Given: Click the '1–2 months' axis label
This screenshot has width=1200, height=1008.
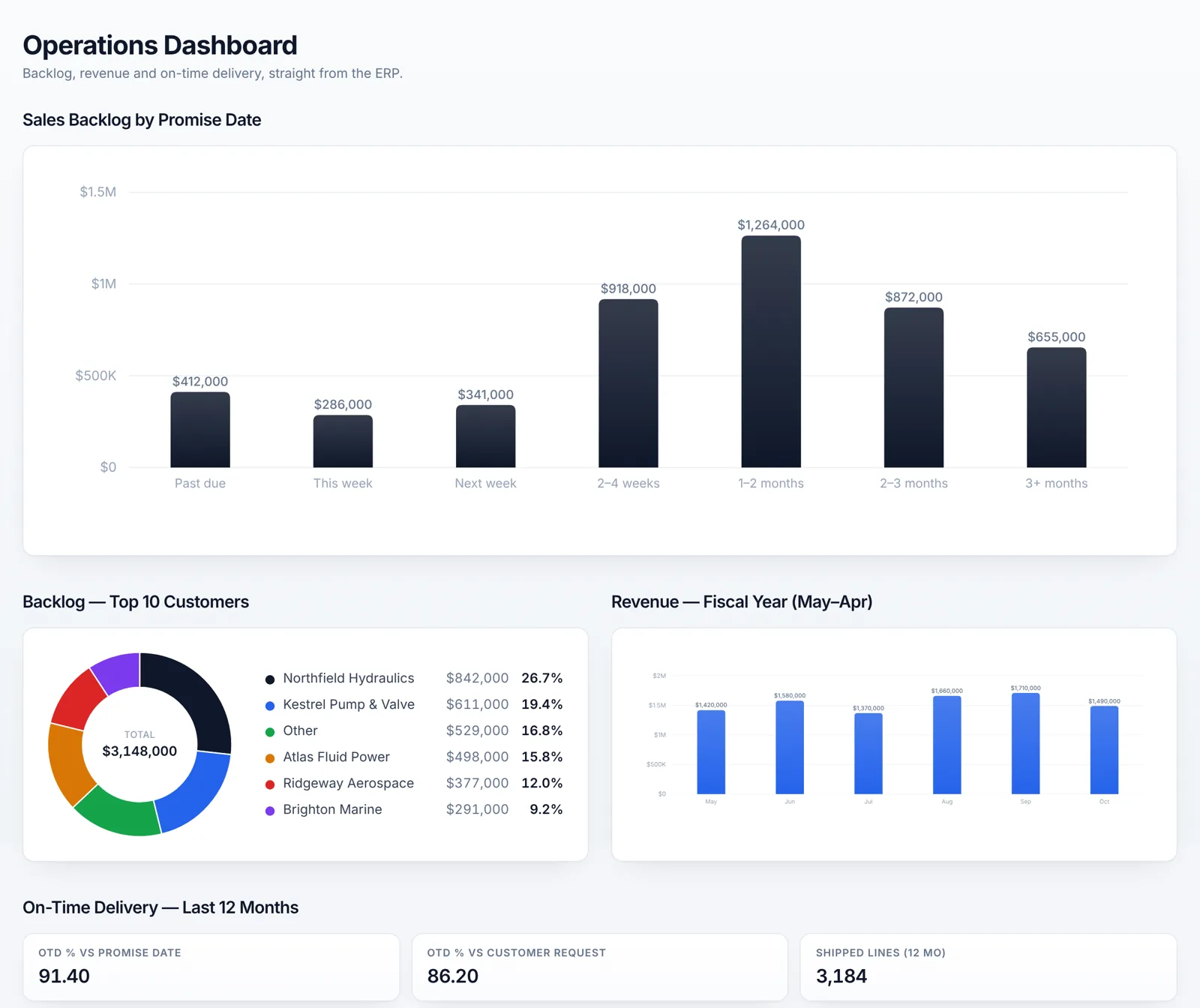Looking at the screenshot, I should [771, 483].
